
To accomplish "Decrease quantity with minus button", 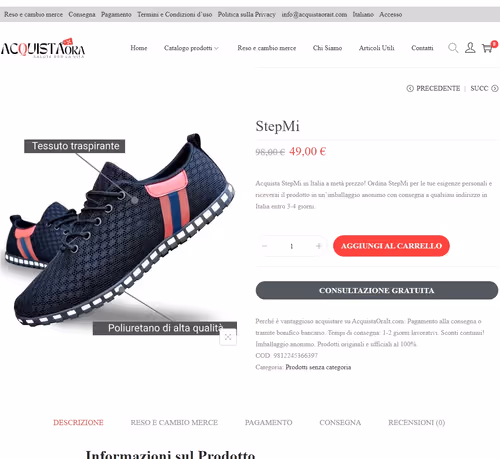I will [x=265, y=246].
